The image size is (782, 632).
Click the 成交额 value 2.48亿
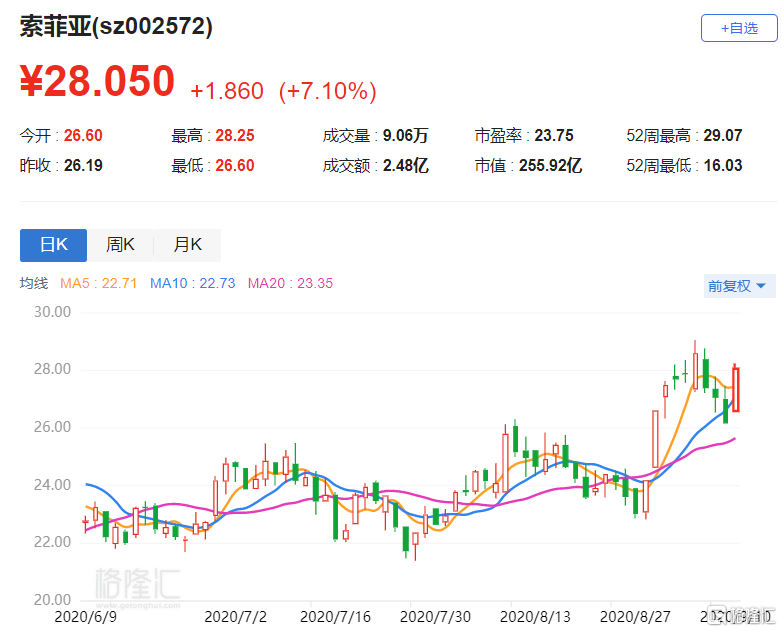pyautogui.click(x=405, y=165)
